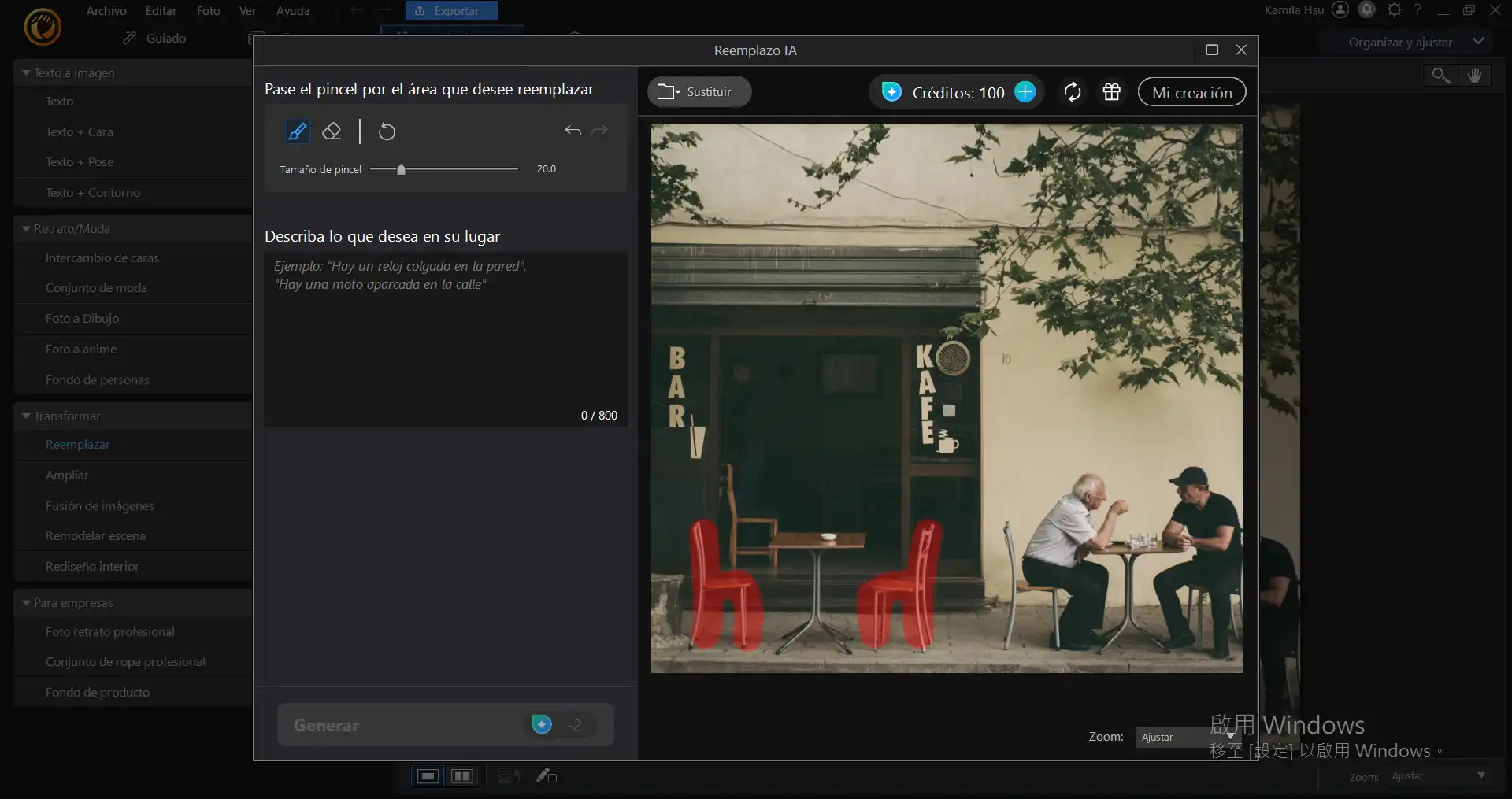This screenshot has width=1512, height=799.
Task: Select the brush tool in Reemplazo IA
Action: (298, 131)
